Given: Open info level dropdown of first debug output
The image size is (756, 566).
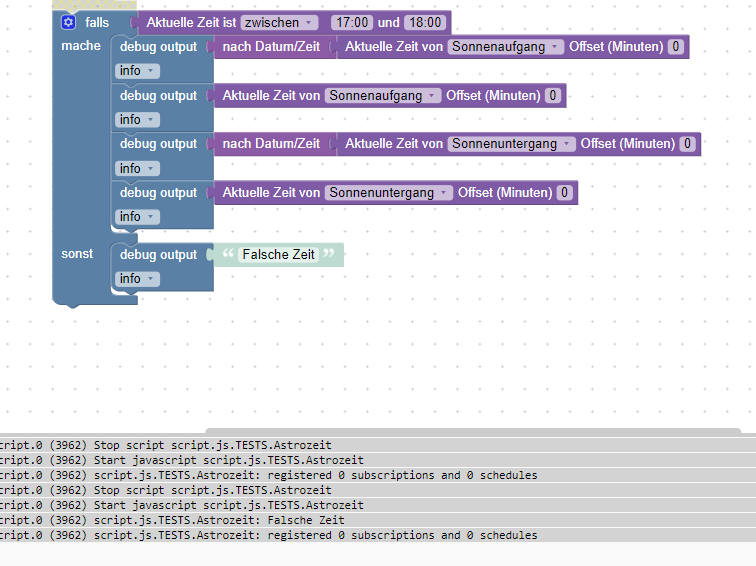Looking at the screenshot, I should (137, 71).
